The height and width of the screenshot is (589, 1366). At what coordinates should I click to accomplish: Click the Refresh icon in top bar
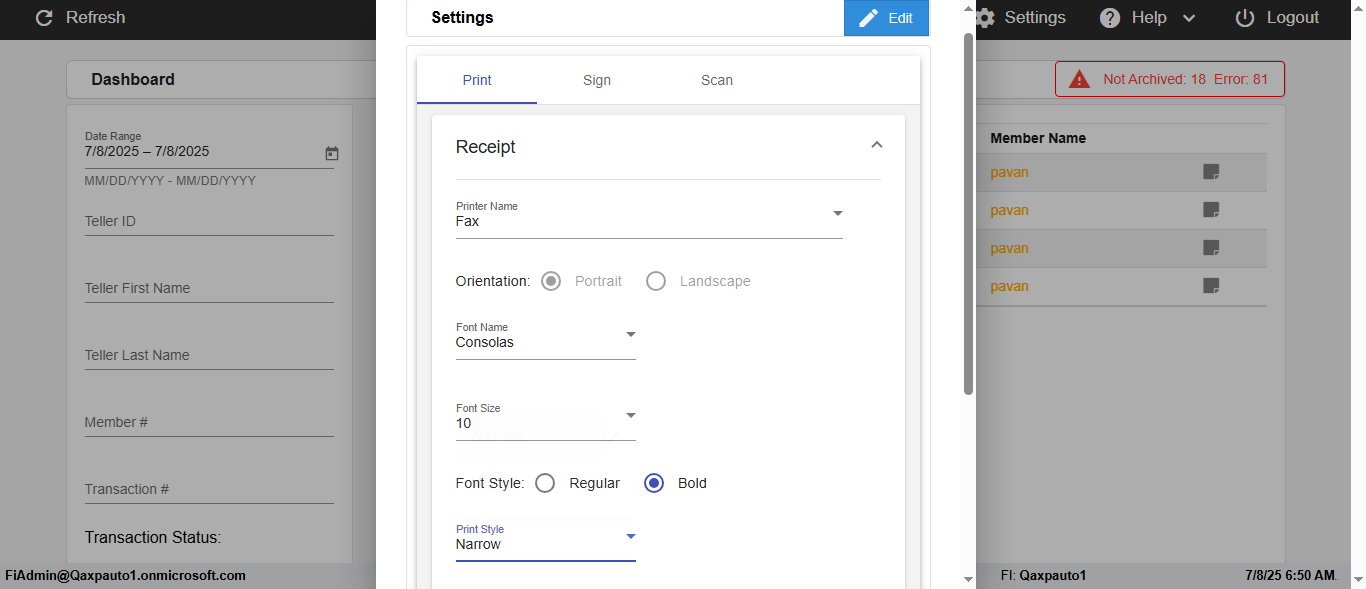44,18
